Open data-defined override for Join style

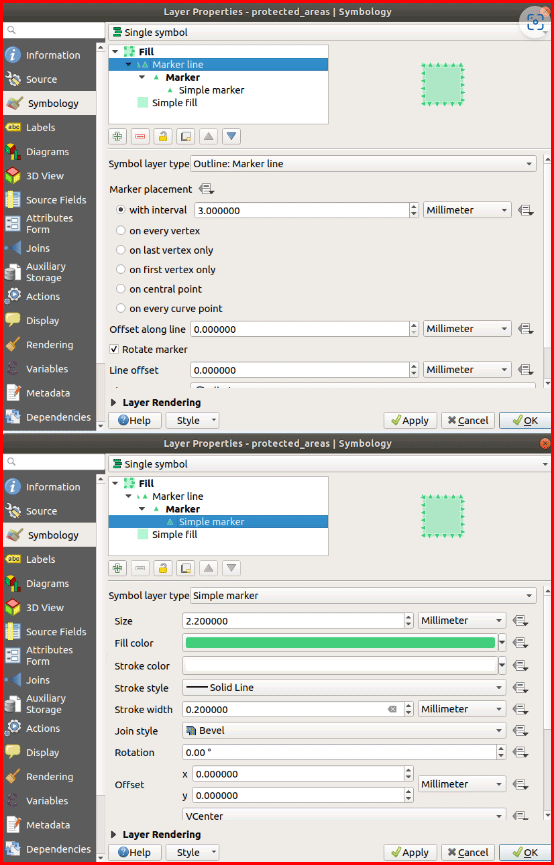coord(521,731)
